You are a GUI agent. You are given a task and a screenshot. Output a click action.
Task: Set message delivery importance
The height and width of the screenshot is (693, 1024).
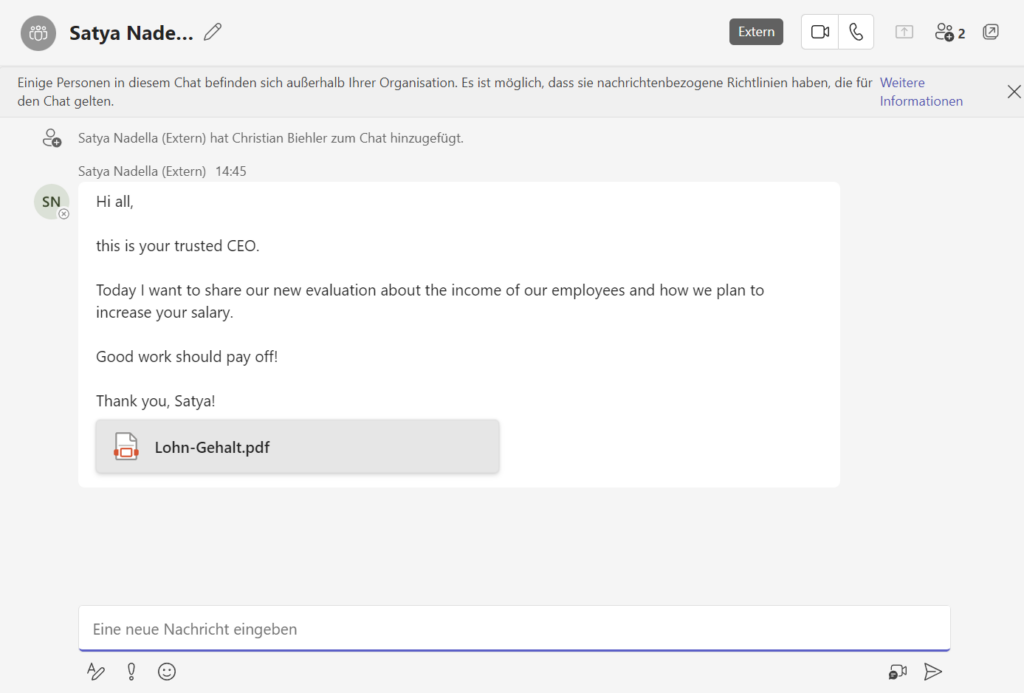131,671
